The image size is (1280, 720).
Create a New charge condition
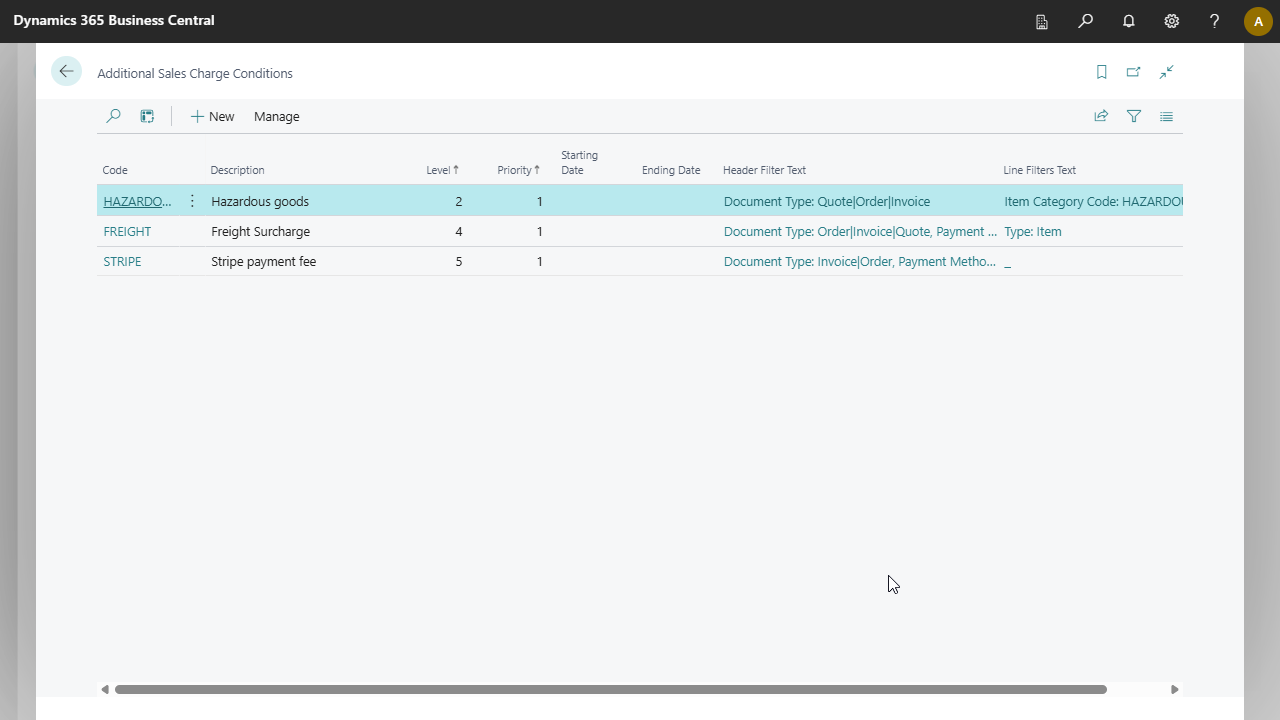coord(212,116)
